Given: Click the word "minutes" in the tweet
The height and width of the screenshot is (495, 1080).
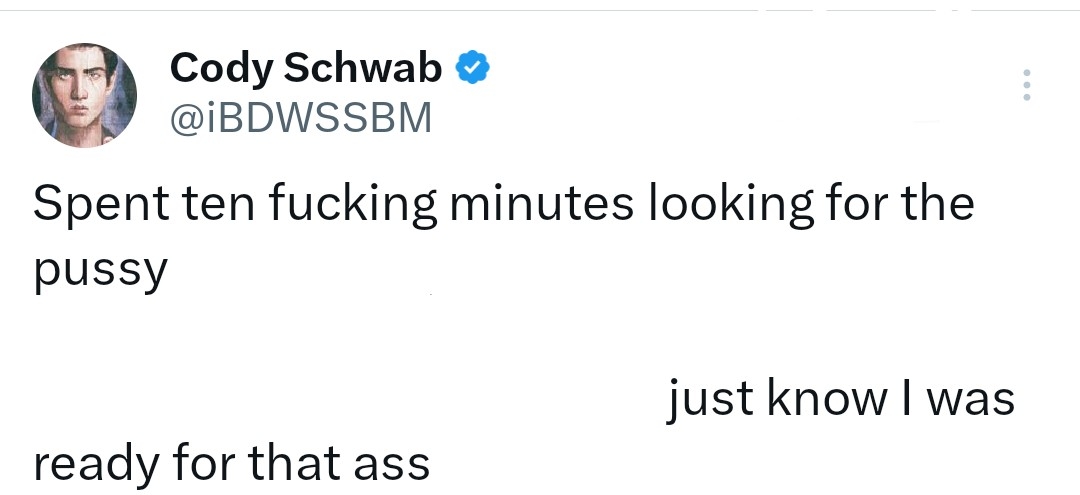Looking at the screenshot, I should click(541, 204).
